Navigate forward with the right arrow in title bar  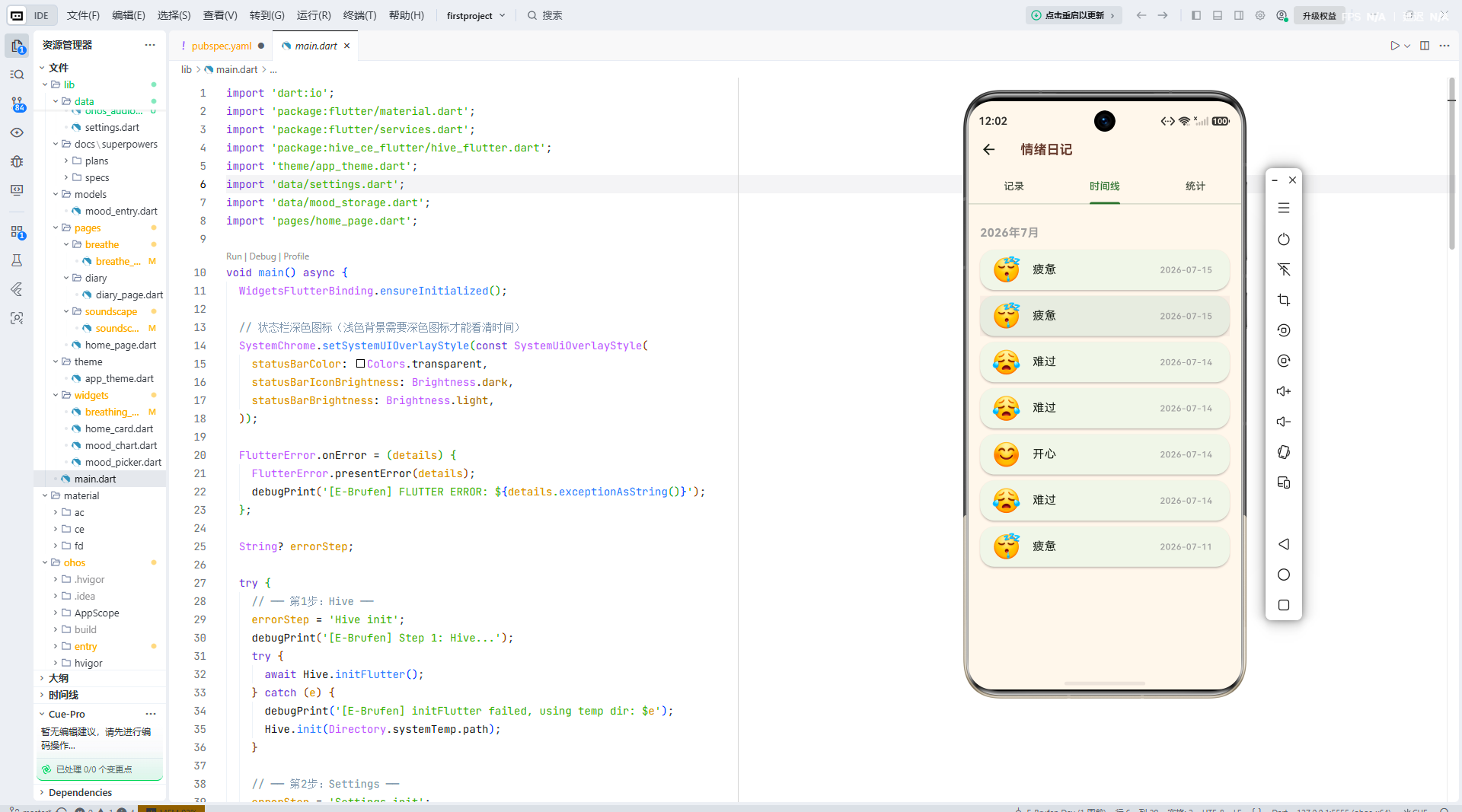(x=1163, y=15)
